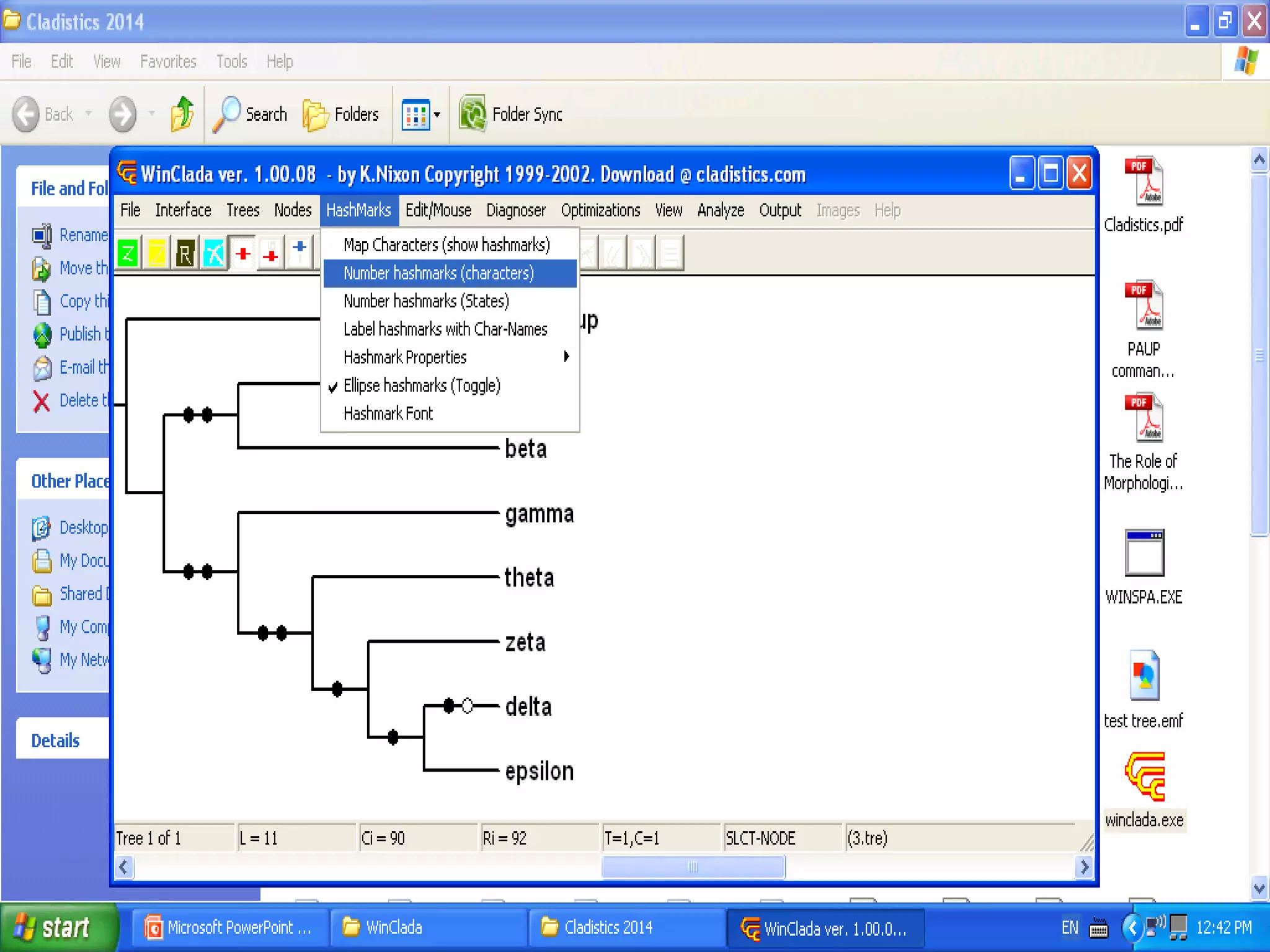Screen dimensions: 1270x952
Task: Click the Windows start button
Action: tap(57, 927)
